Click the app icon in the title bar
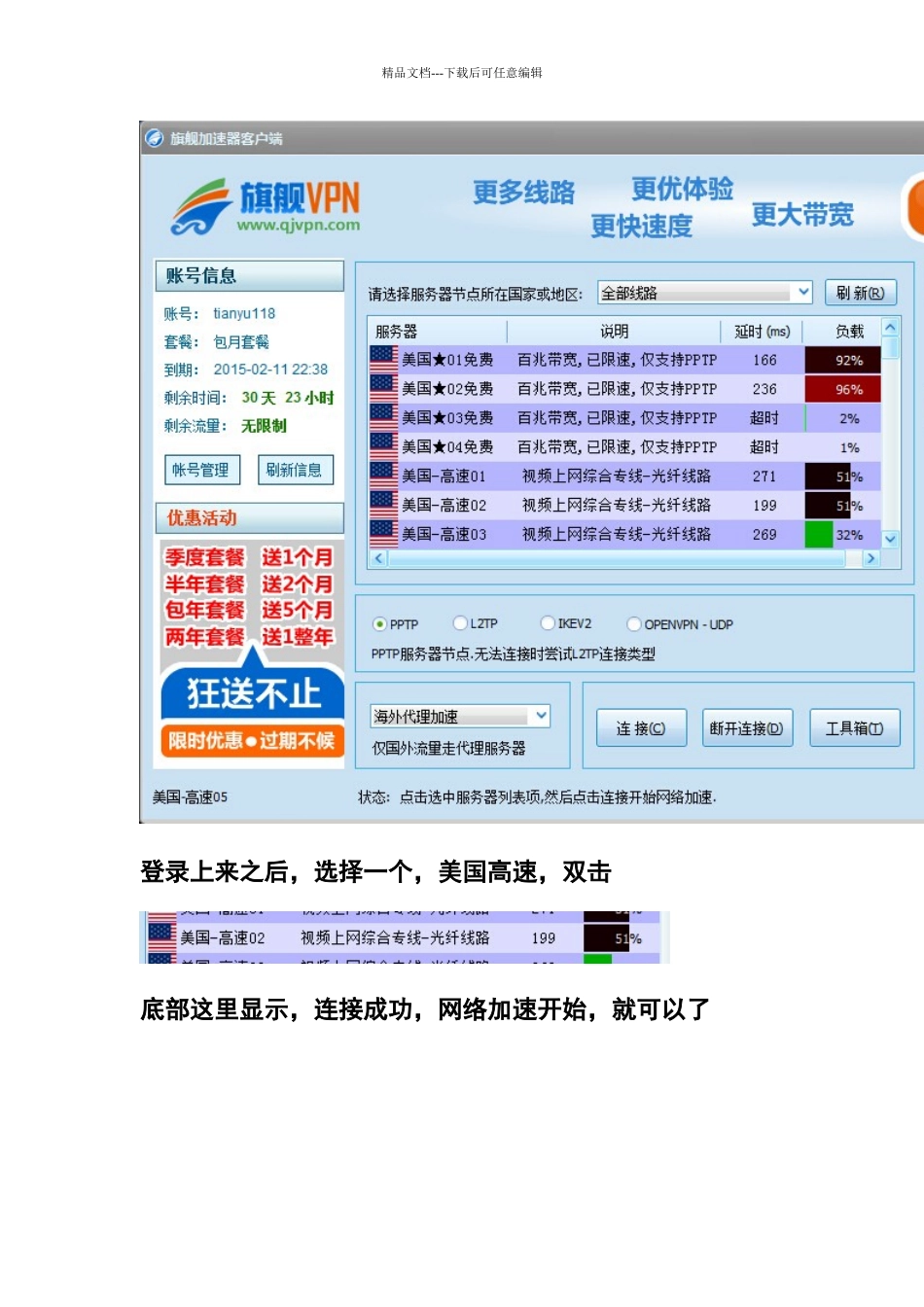This screenshot has width=924, height=1307. point(154,138)
